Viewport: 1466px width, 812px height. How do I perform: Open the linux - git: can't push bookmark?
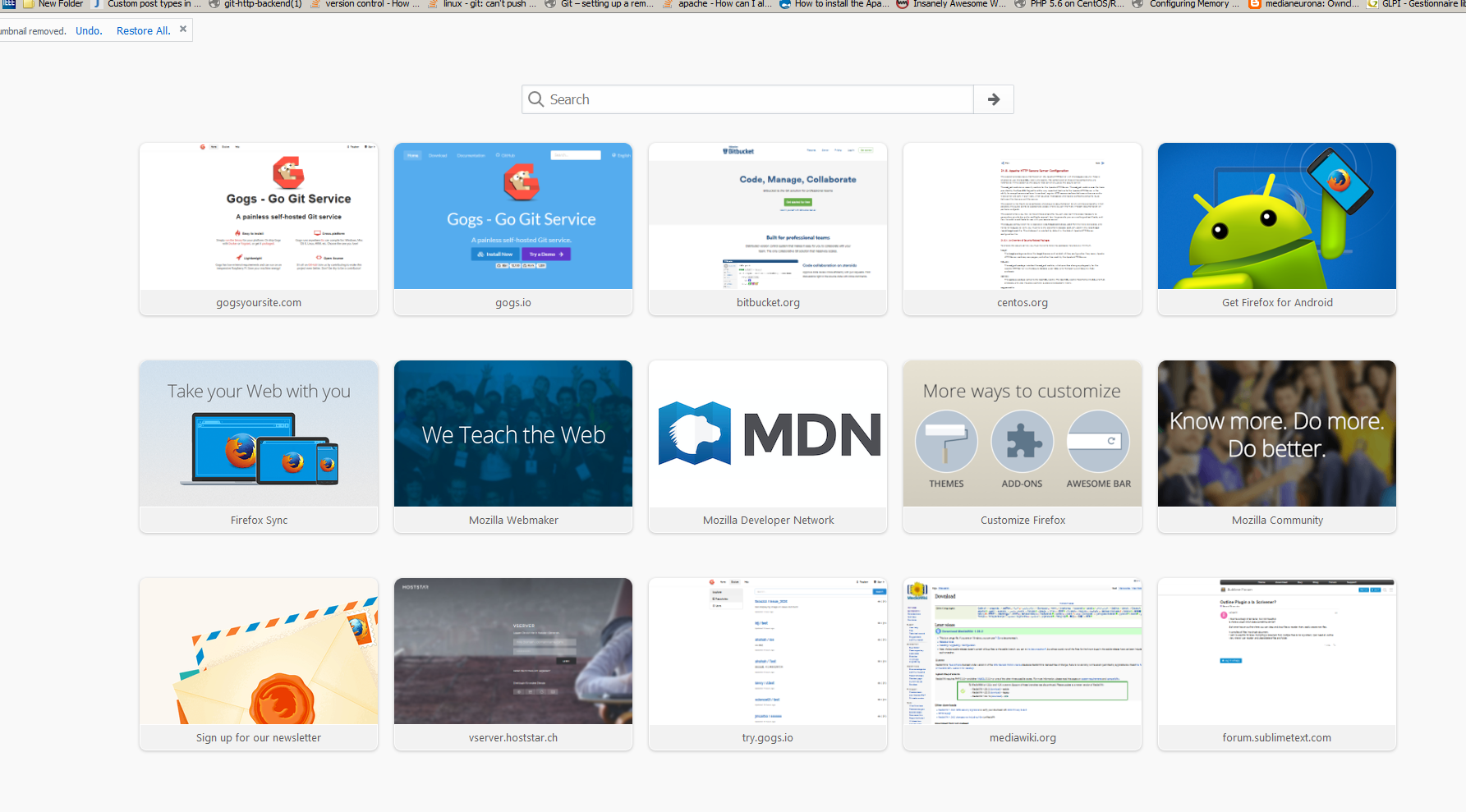pyautogui.click(x=482, y=4)
